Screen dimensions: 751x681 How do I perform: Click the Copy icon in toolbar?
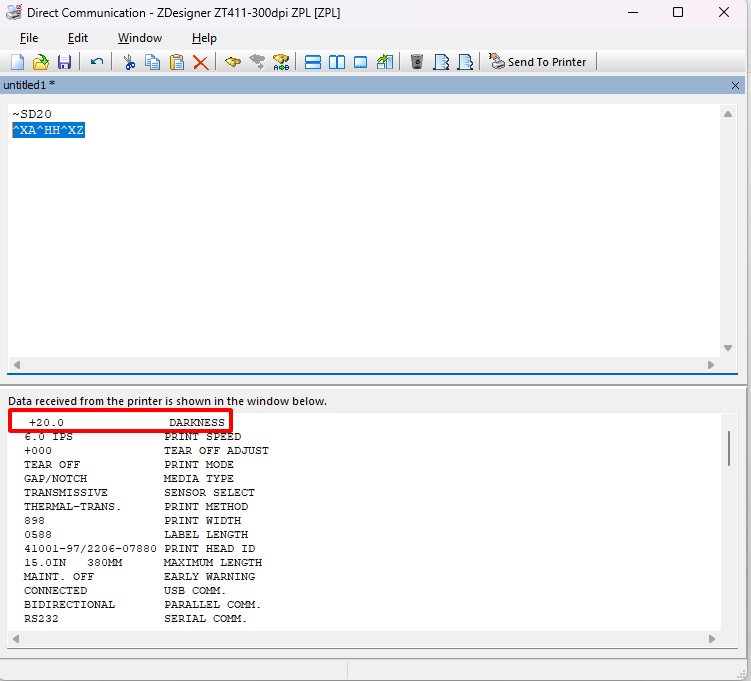coord(153,62)
